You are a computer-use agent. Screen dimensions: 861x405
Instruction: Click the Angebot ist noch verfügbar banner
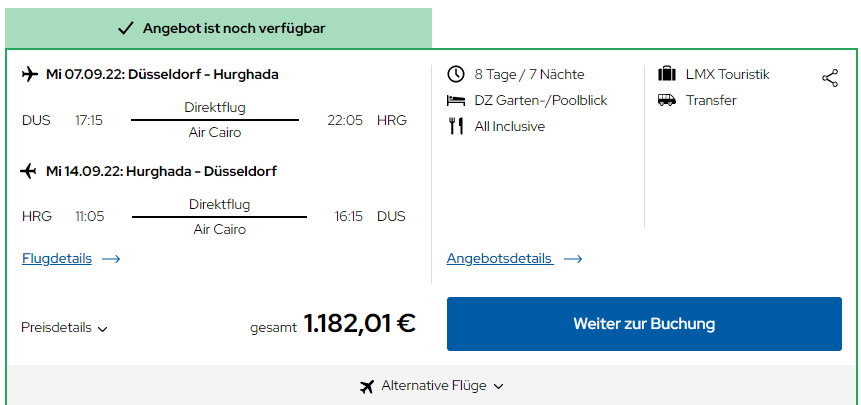(220, 28)
